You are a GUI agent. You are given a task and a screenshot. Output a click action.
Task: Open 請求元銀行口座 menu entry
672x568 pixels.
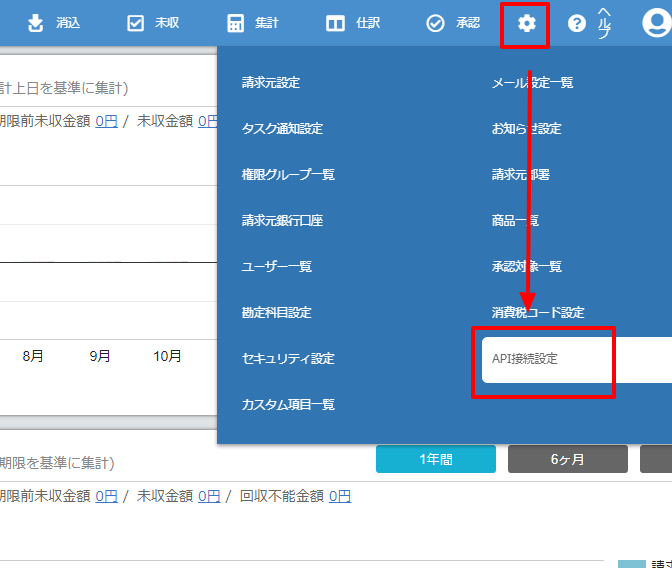click(282, 220)
